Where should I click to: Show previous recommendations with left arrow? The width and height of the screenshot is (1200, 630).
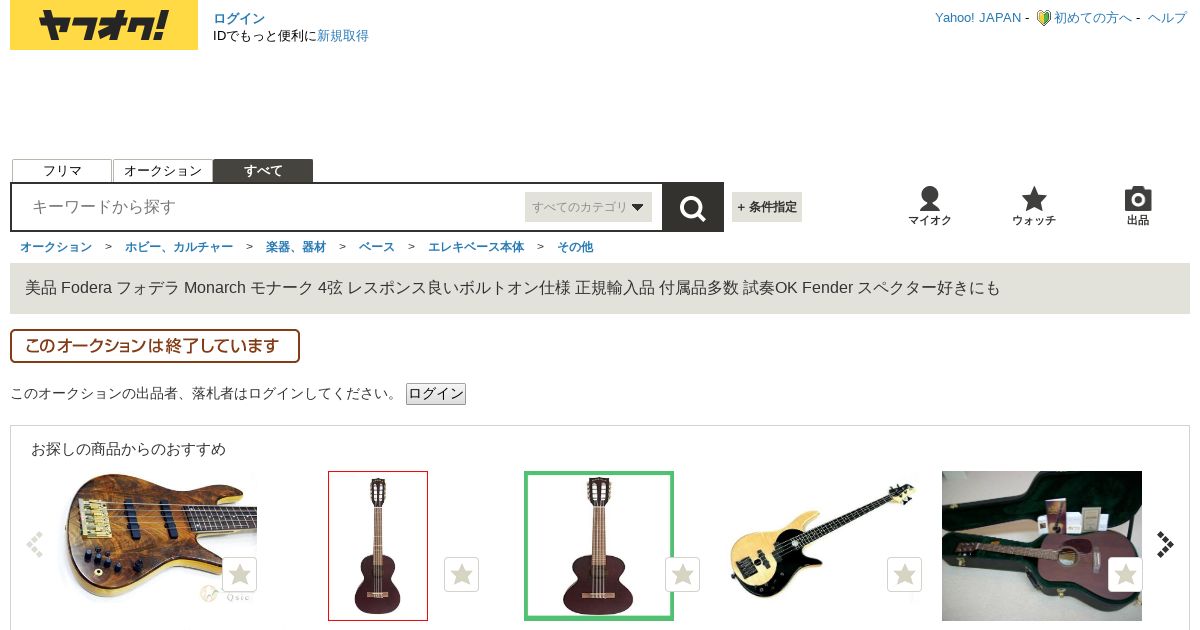(35, 544)
